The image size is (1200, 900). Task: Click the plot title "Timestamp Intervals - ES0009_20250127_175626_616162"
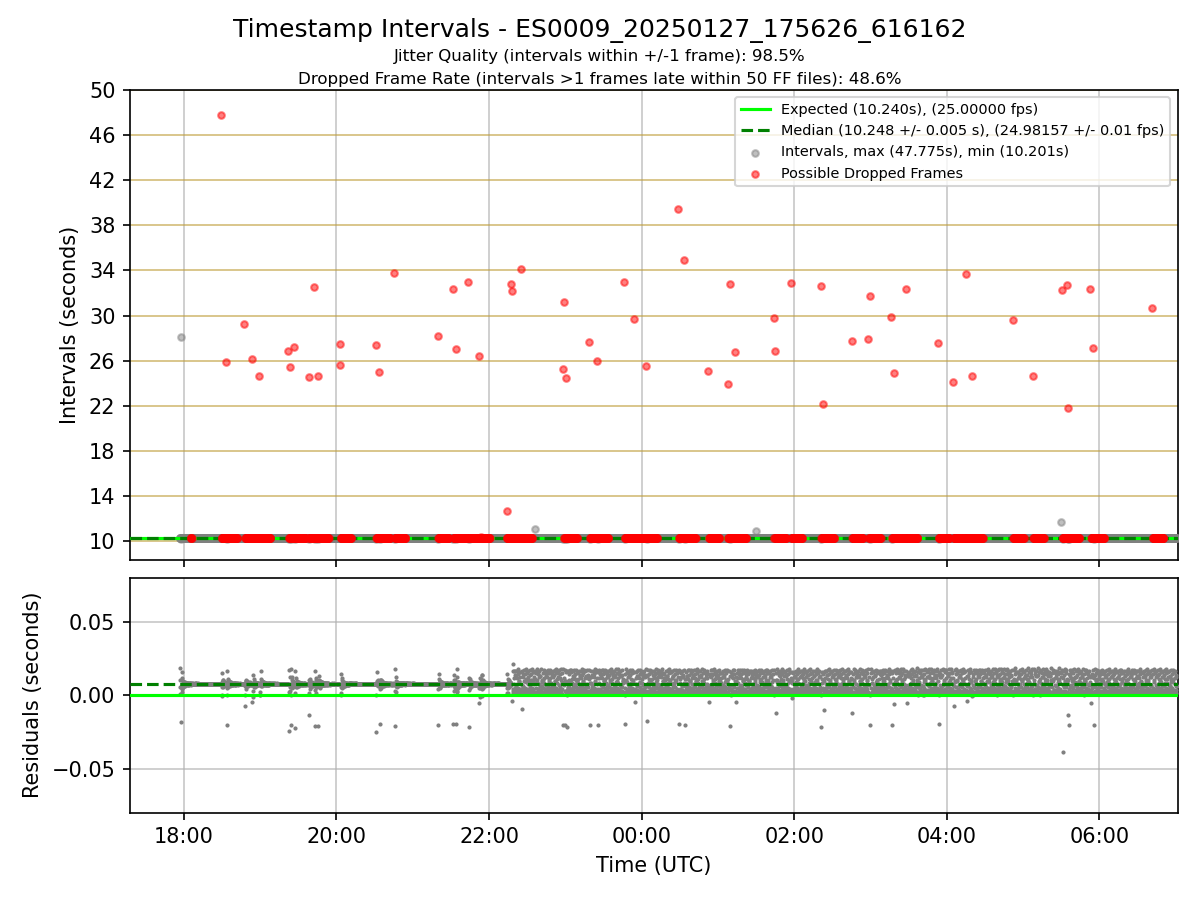click(x=599, y=29)
